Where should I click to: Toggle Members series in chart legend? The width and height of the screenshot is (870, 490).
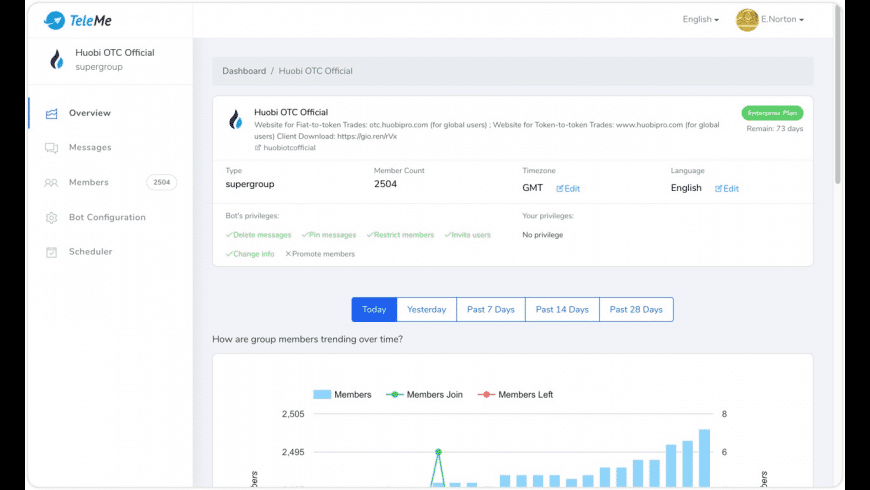[342, 394]
